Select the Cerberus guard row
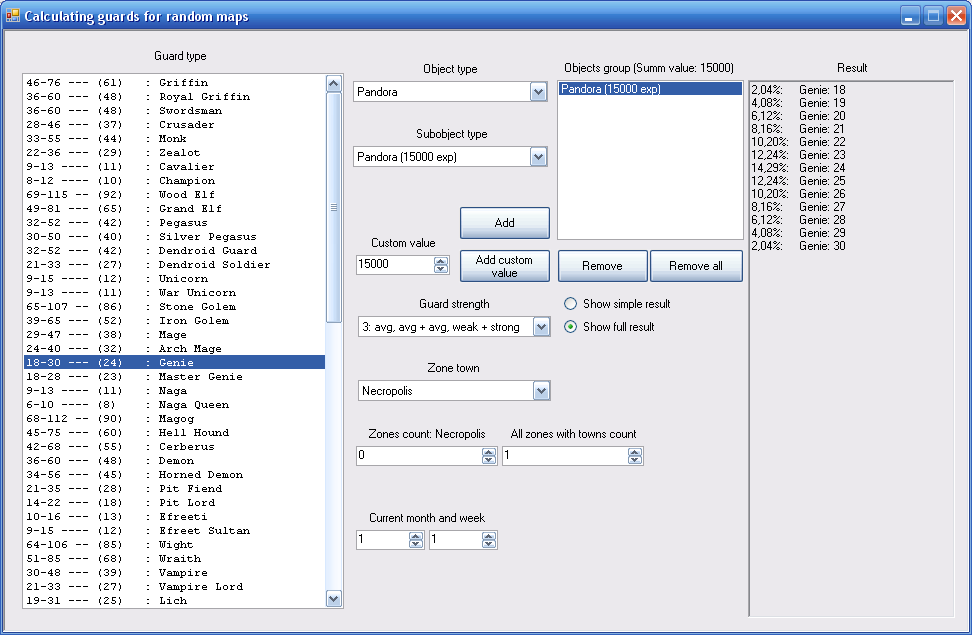This screenshot has width=972, height=635. coord(174,446)
